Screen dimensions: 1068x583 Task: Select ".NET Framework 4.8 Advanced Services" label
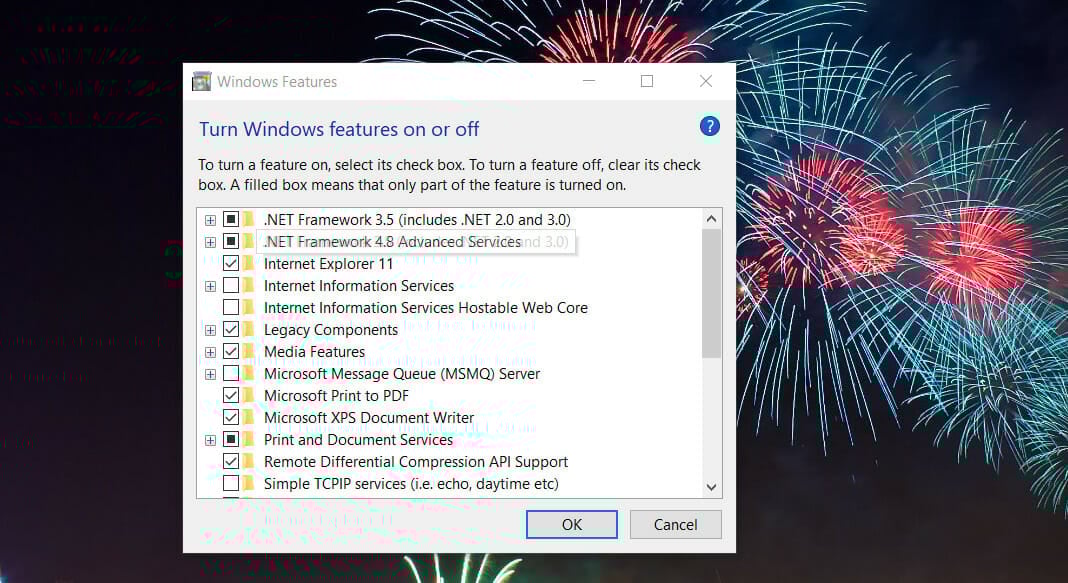click(x=392, y=241)
